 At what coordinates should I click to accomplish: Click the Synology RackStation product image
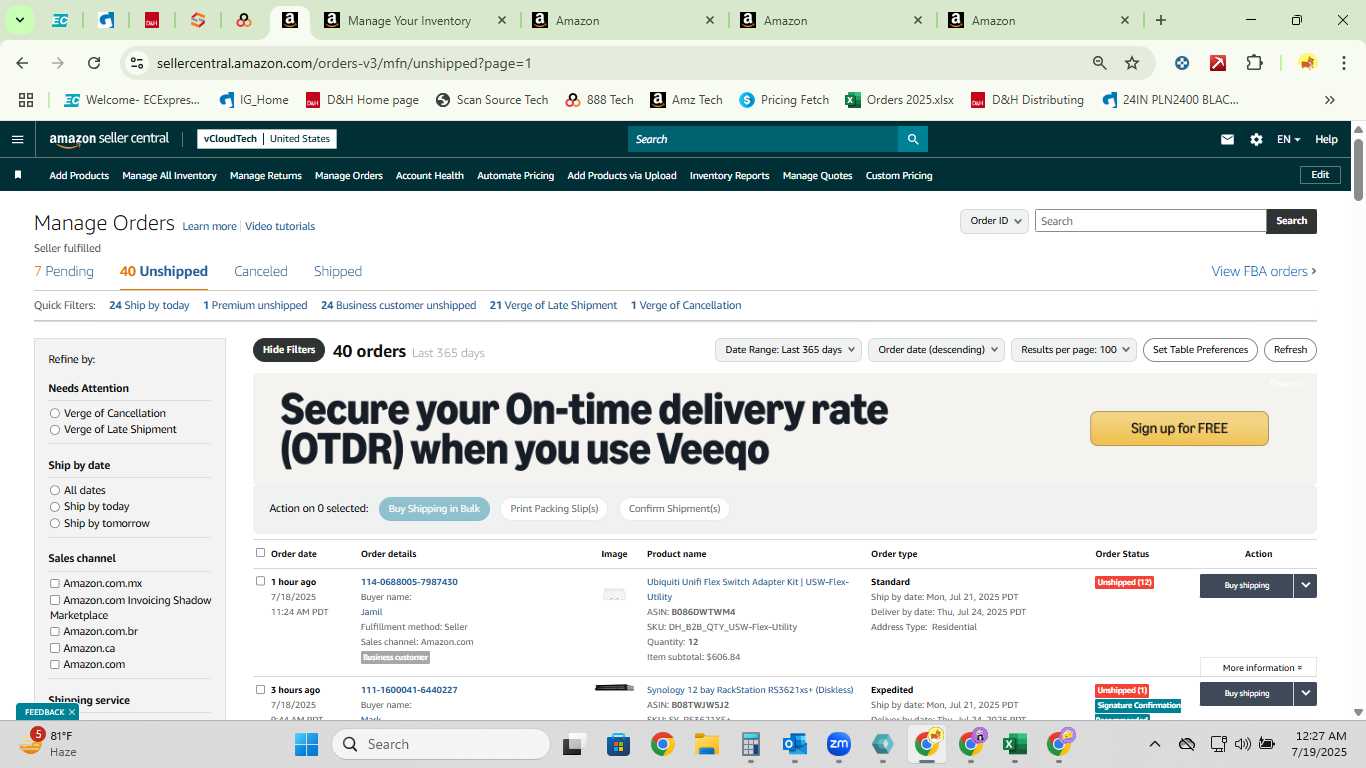pos(614,688)
